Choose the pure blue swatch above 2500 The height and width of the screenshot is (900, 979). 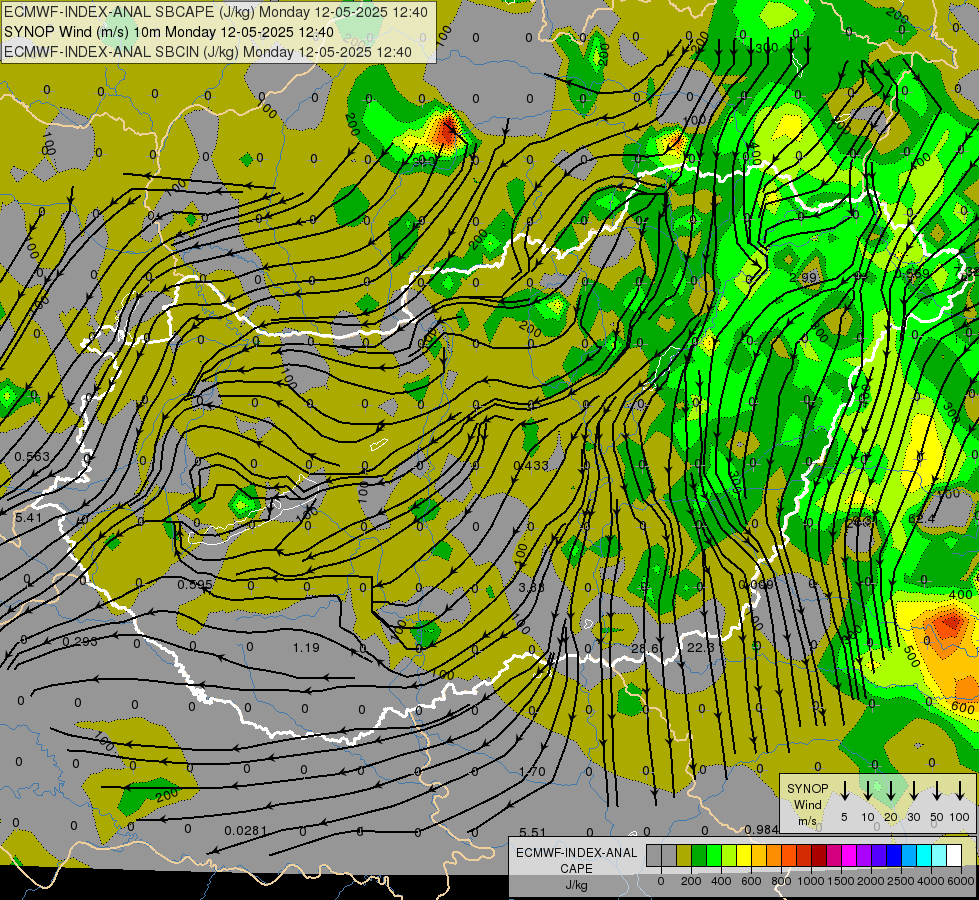(x=893, y=856)
